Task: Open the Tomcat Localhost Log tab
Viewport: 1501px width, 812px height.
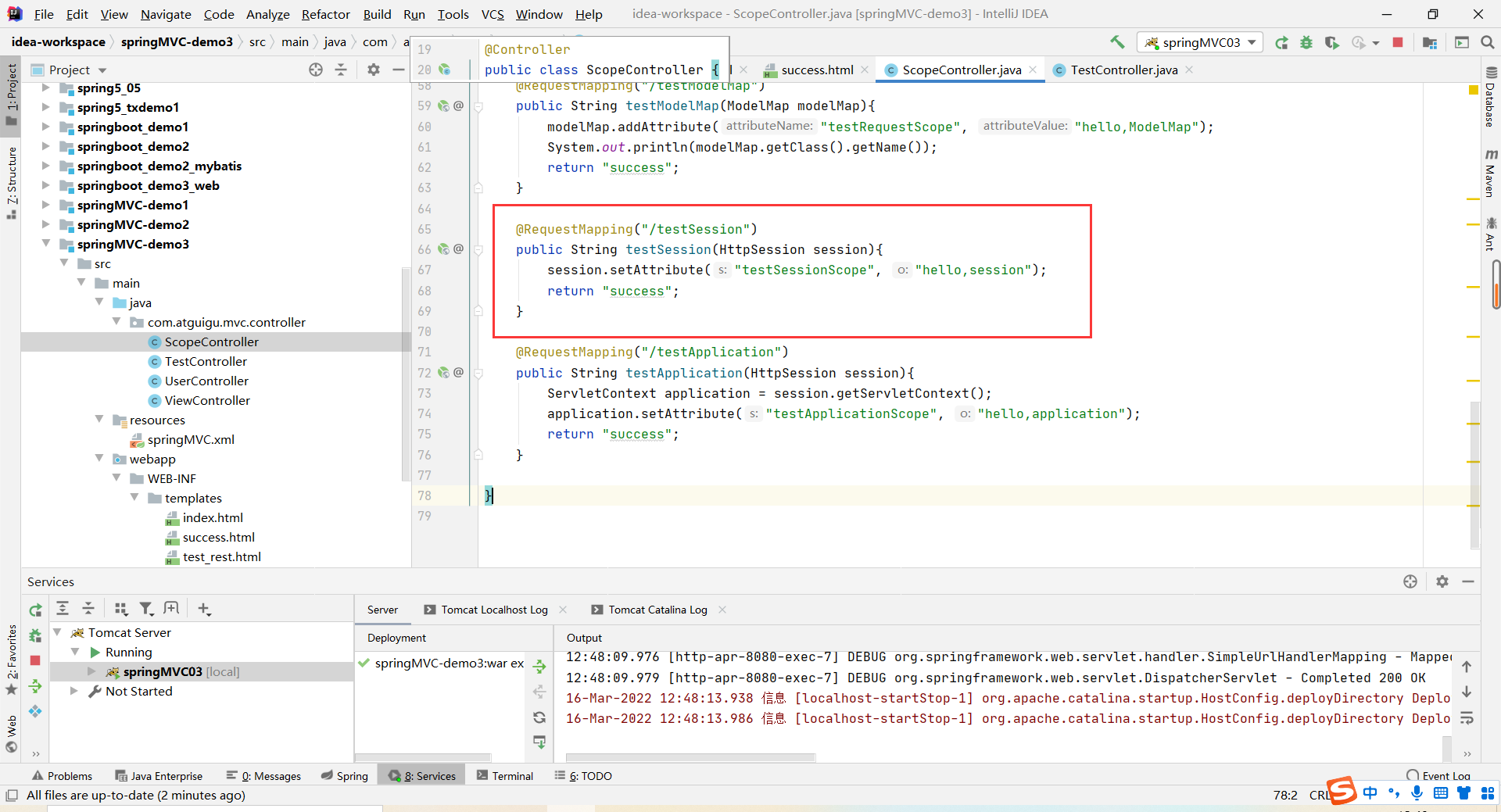Action: pyautogui.click(x=494, y=610)
